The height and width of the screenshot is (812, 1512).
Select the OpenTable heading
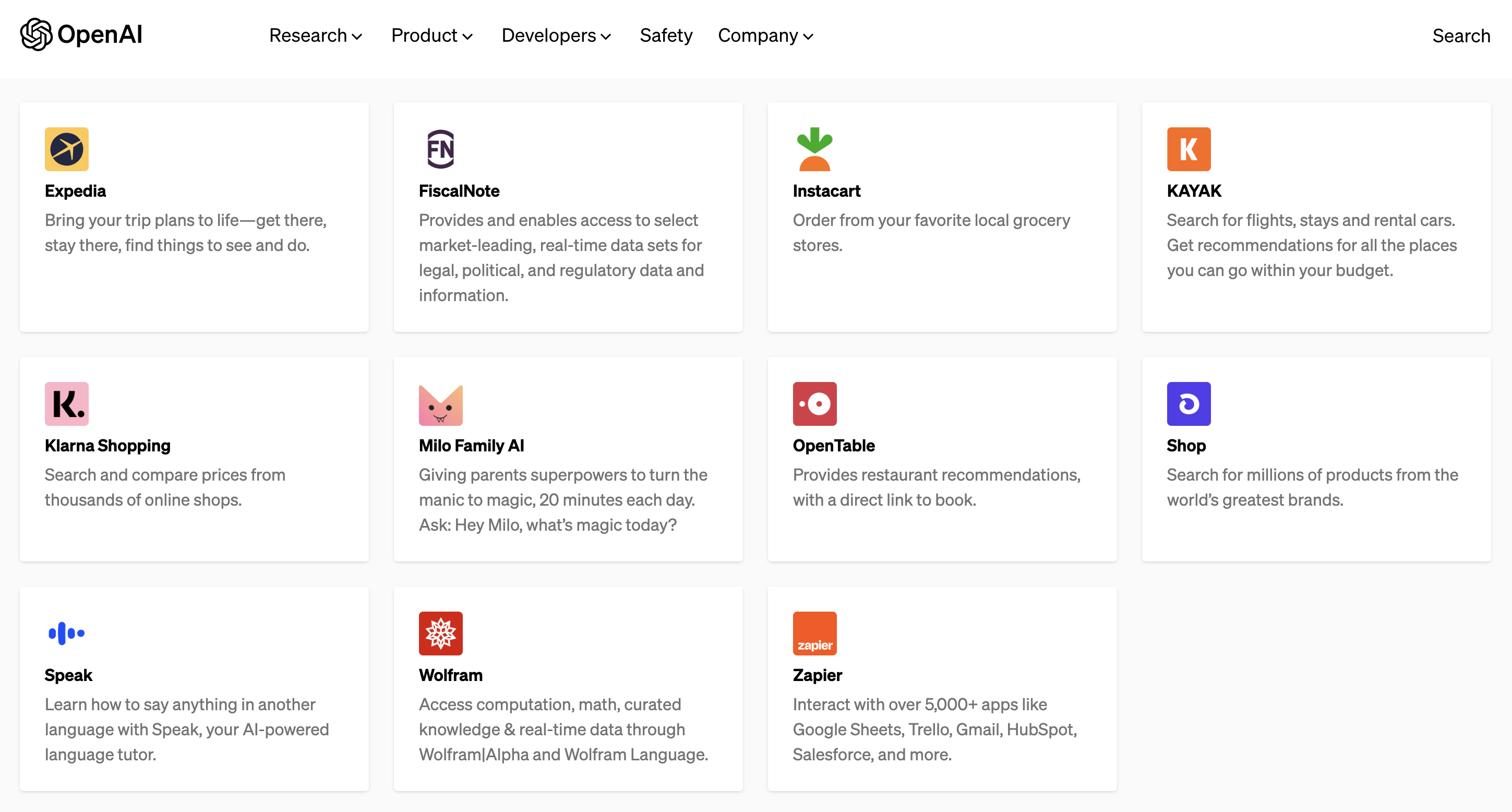[x=834, y=446]
